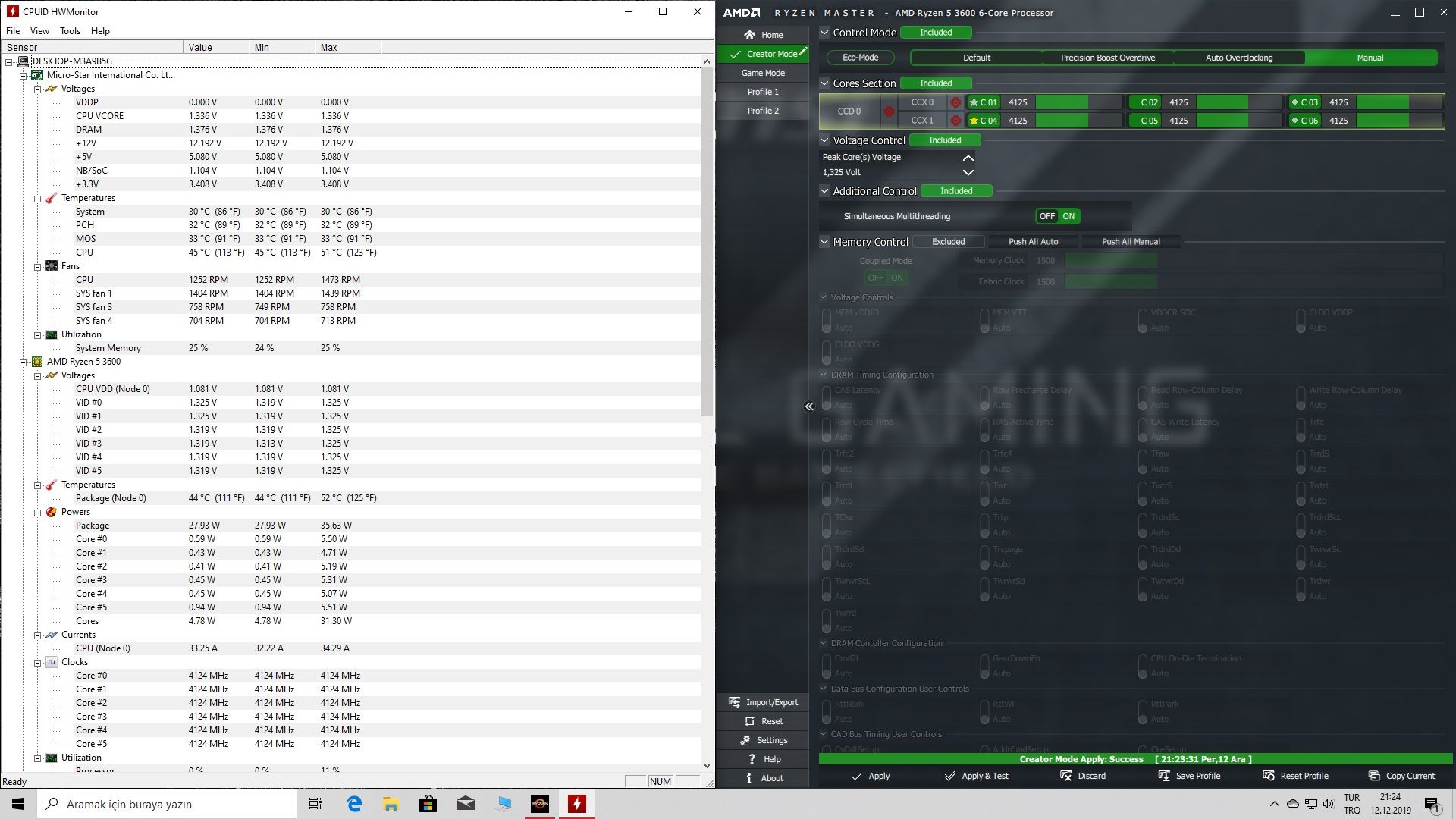The width and height of the screenshot is (1456, 819).
Task: Open the Tools menu in HWMonitor
Action: [70, 31]
